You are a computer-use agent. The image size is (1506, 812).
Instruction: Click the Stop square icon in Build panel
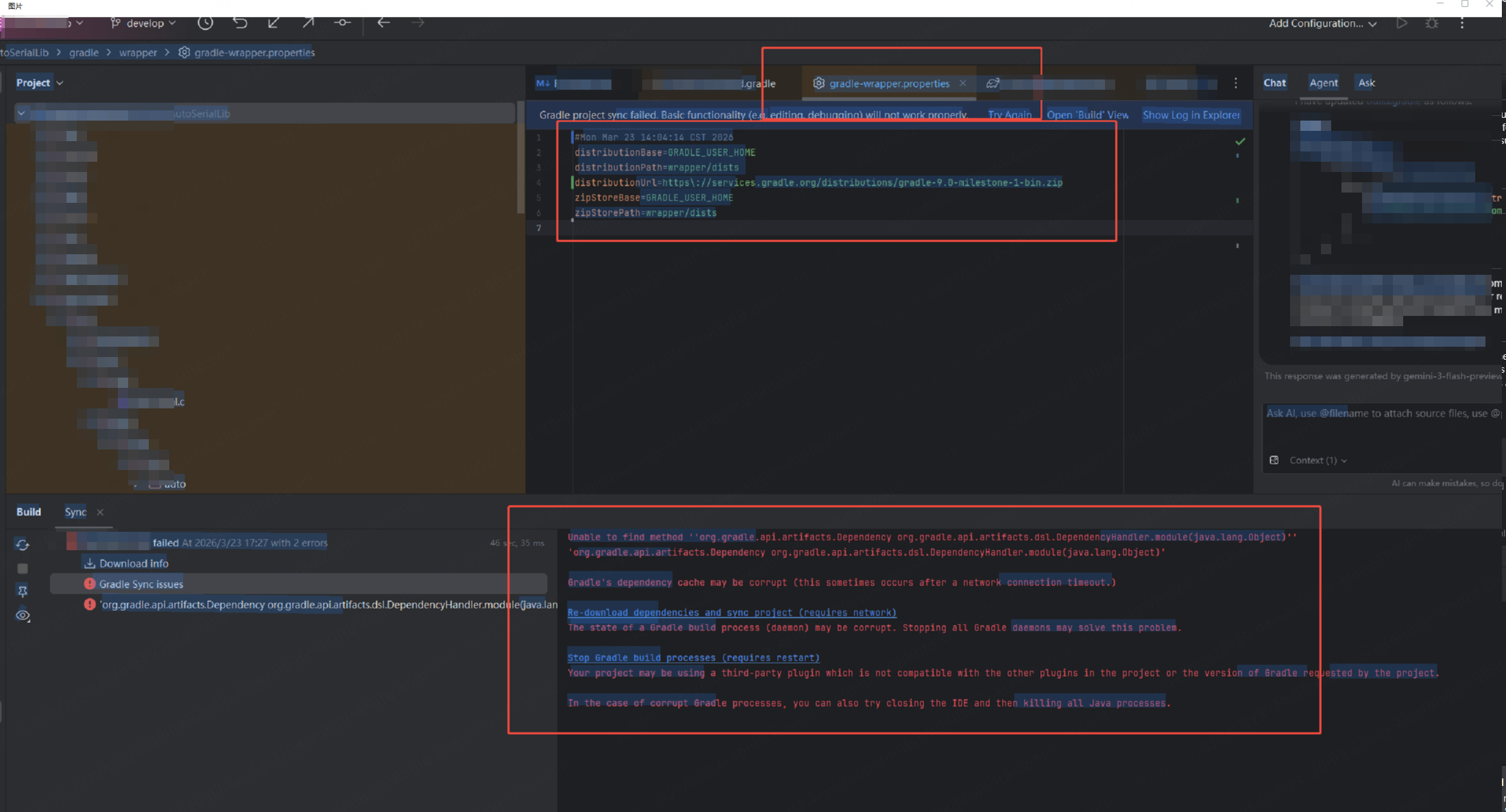[x=23, y=569]
